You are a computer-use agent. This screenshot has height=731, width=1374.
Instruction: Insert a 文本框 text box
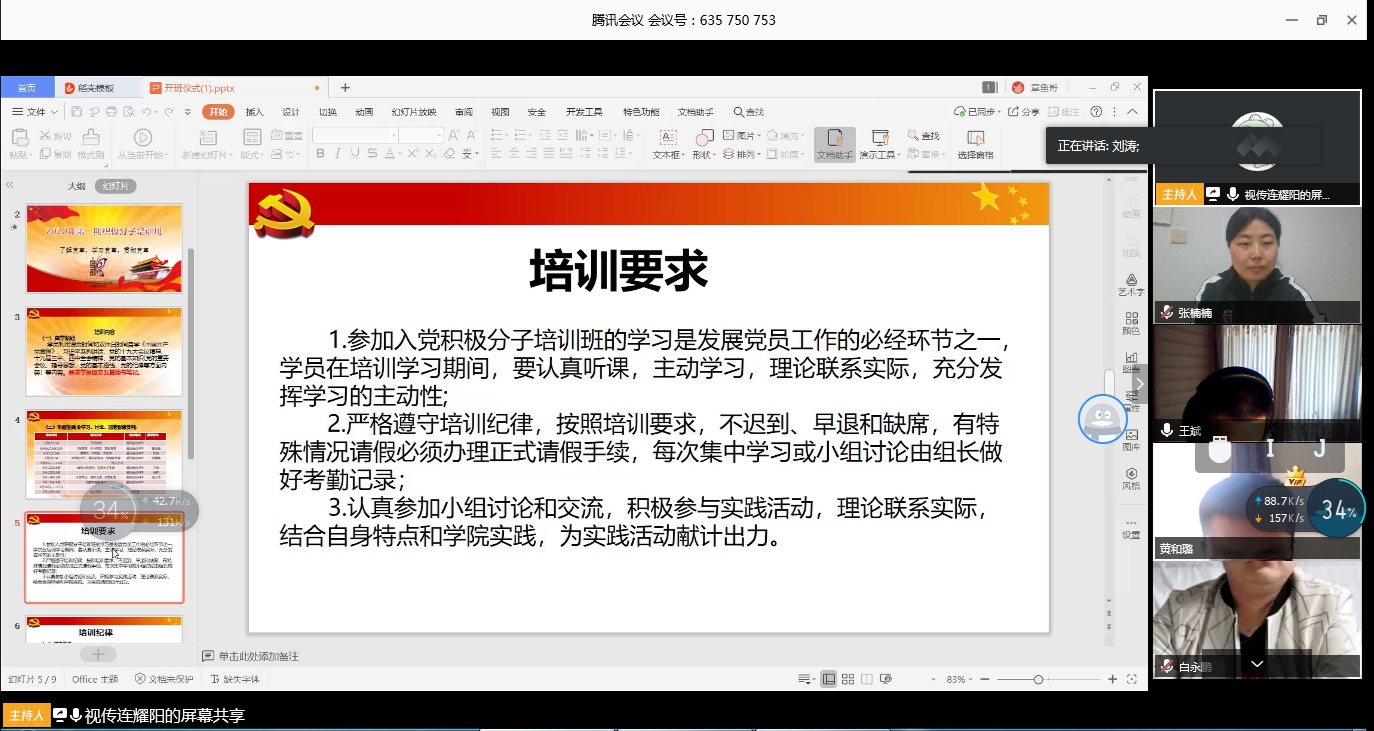668,145
